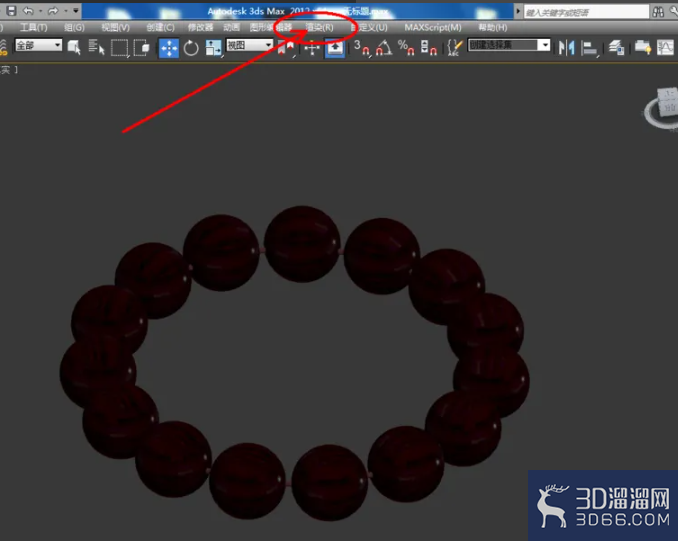
Task: Click the Mirror tool icon
Action: (566, 48)
